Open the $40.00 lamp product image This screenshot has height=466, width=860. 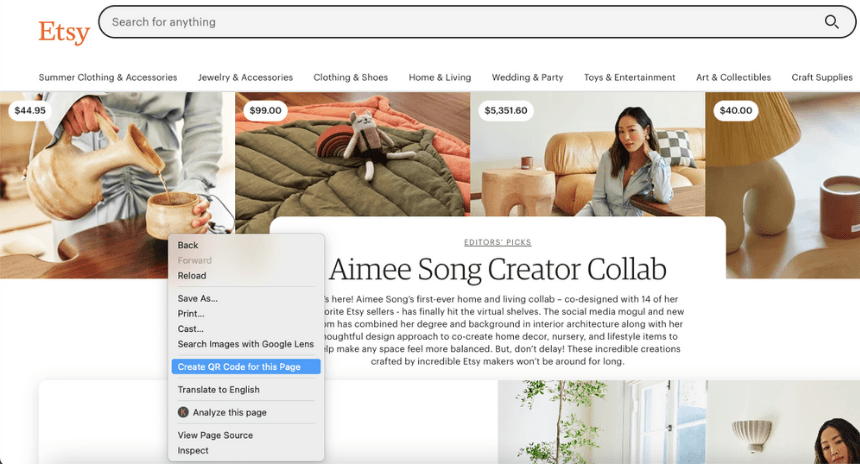783,185
